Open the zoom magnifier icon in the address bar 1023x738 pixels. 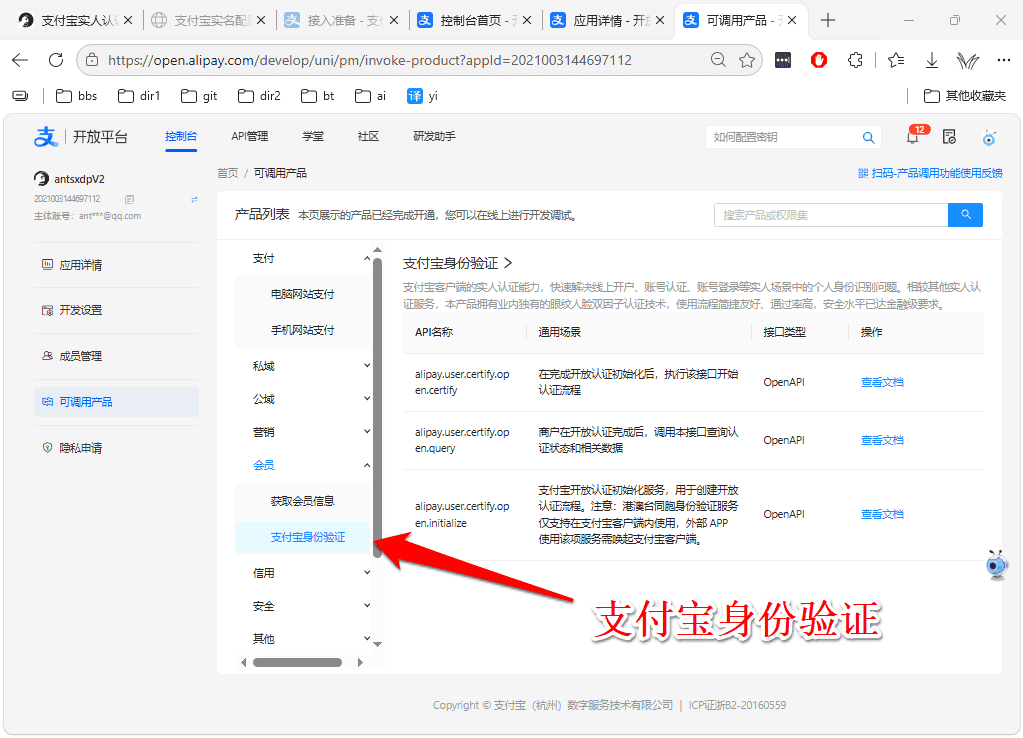(x=718, y=60)
